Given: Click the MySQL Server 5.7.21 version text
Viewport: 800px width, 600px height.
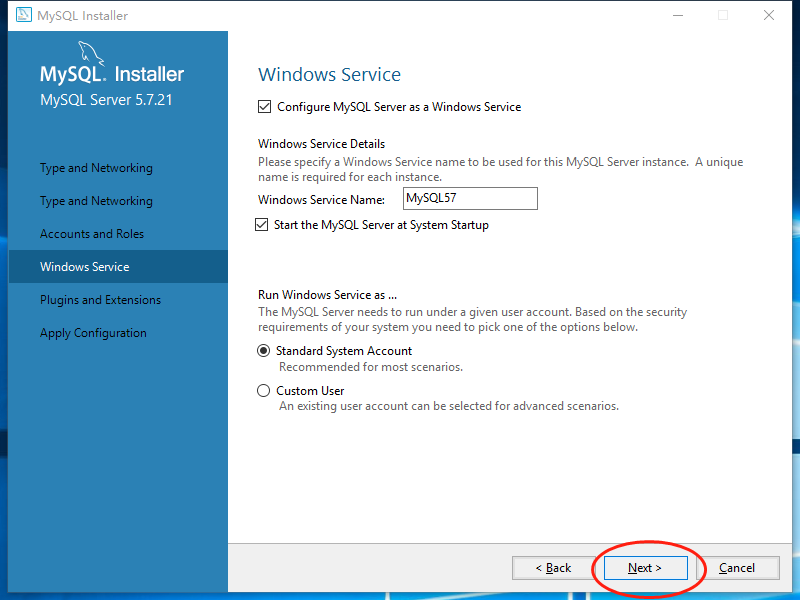Looking at the screenshot, I should coord(106,99).
